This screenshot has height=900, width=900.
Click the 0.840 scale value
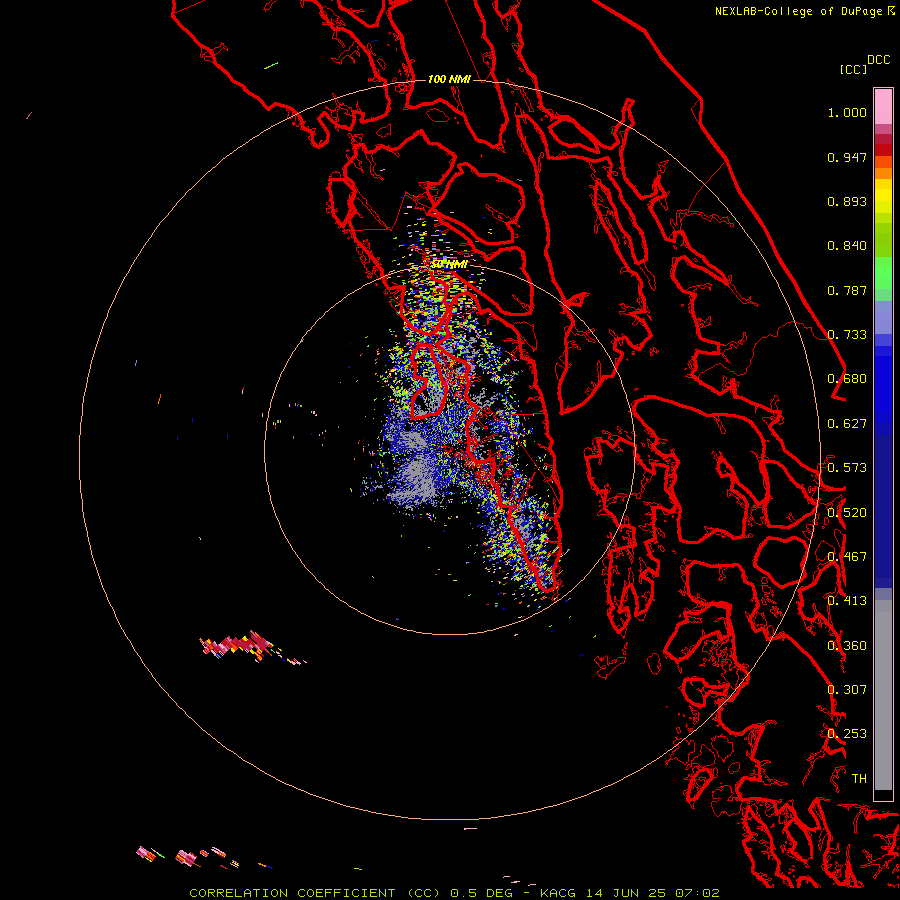tap(847, 246)
